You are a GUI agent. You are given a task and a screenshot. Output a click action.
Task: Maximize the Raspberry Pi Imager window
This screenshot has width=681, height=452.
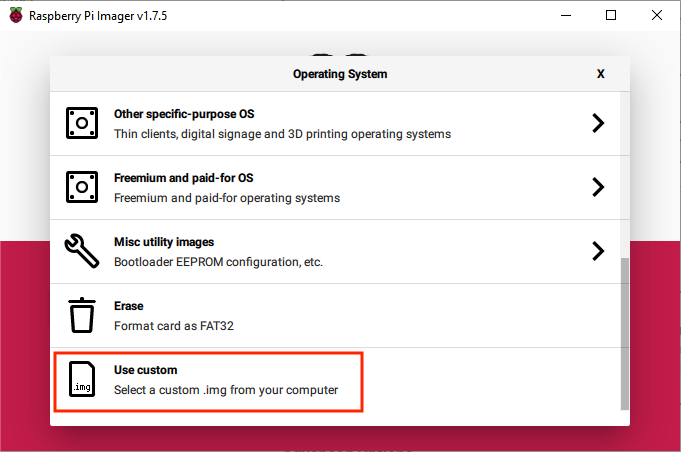[611, 15]
